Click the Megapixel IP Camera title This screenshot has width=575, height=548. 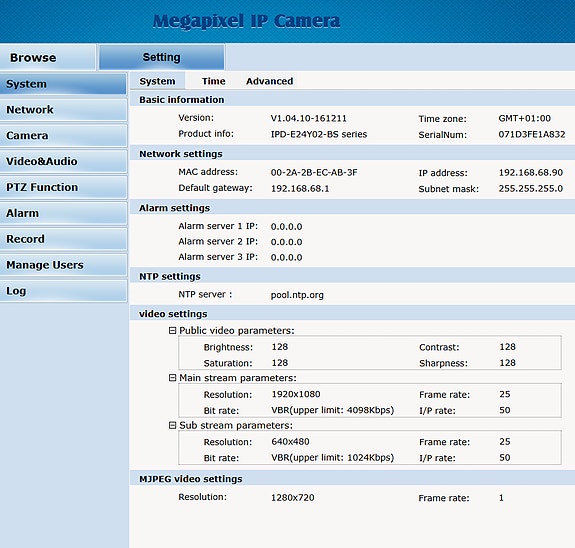click(246, 21)
